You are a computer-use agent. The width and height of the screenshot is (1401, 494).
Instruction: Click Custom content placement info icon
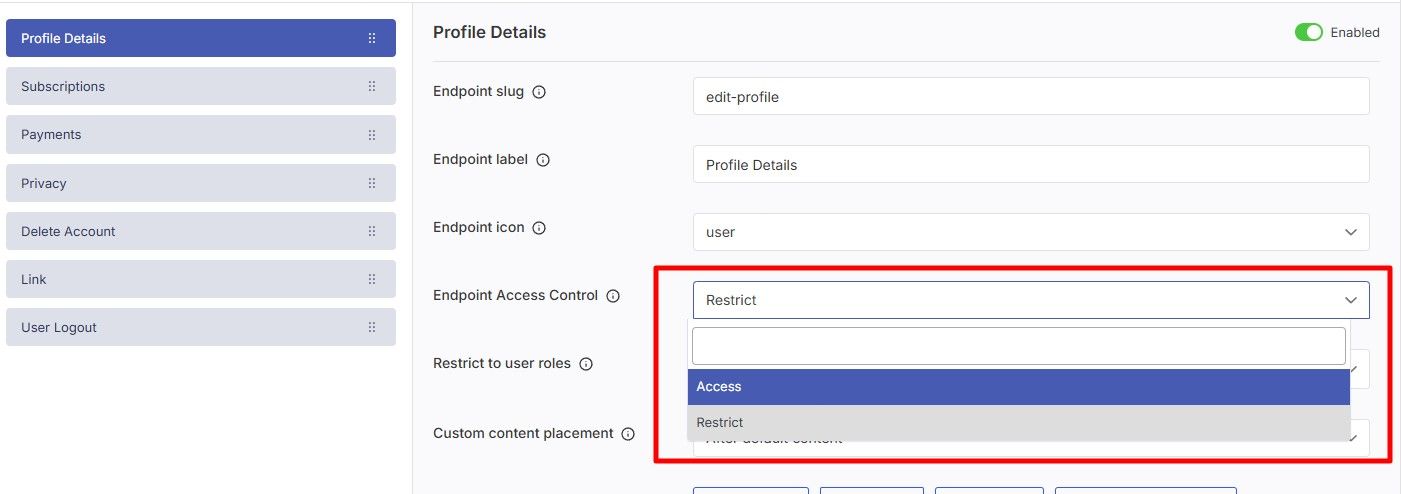coord(628,434)
